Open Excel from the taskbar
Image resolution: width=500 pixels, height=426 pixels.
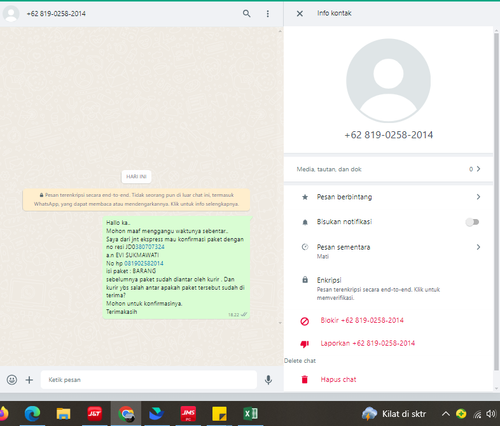coord(251,414)
